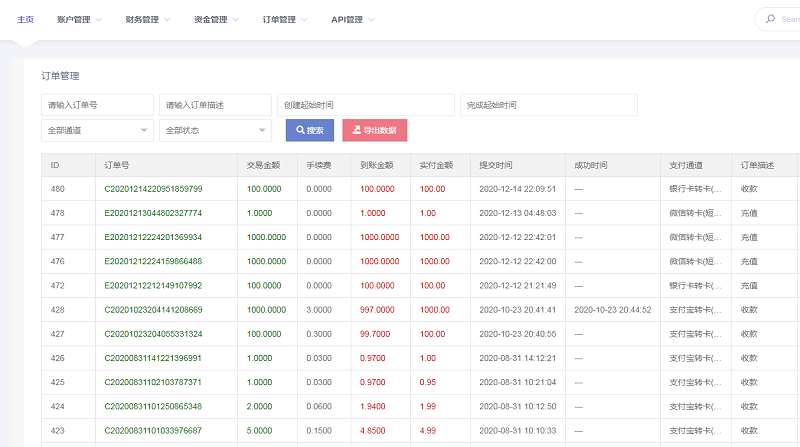Click the 创建起始时间 date field
This screenshot has height=447, width=800.
(365, 105)
